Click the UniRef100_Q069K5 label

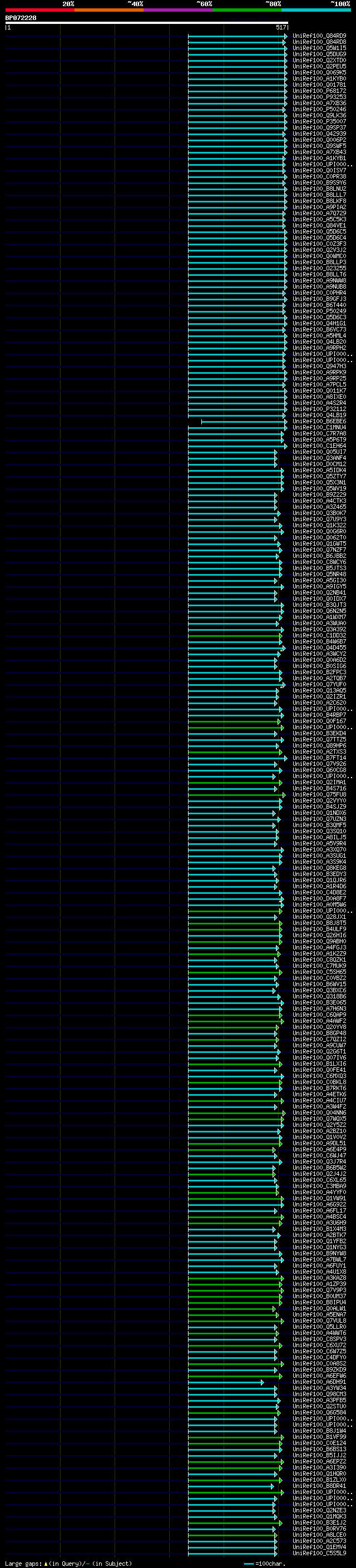pos(319,72)
